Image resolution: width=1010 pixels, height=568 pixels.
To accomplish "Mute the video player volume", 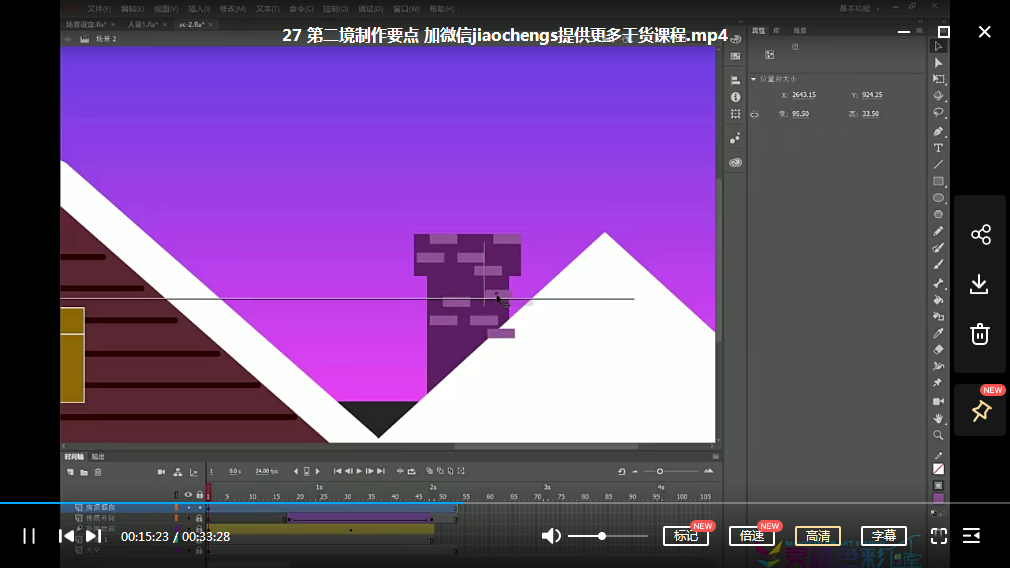I will point(551,536).
